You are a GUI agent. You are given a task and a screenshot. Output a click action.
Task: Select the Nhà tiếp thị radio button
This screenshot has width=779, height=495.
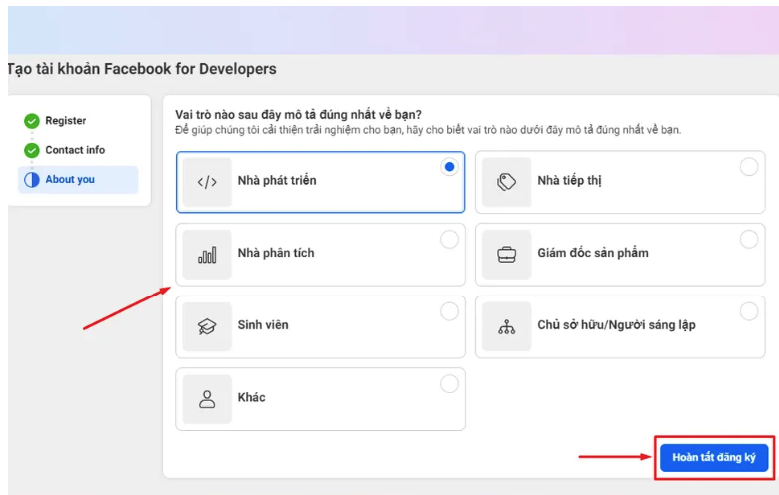click(x=749, y=167)
